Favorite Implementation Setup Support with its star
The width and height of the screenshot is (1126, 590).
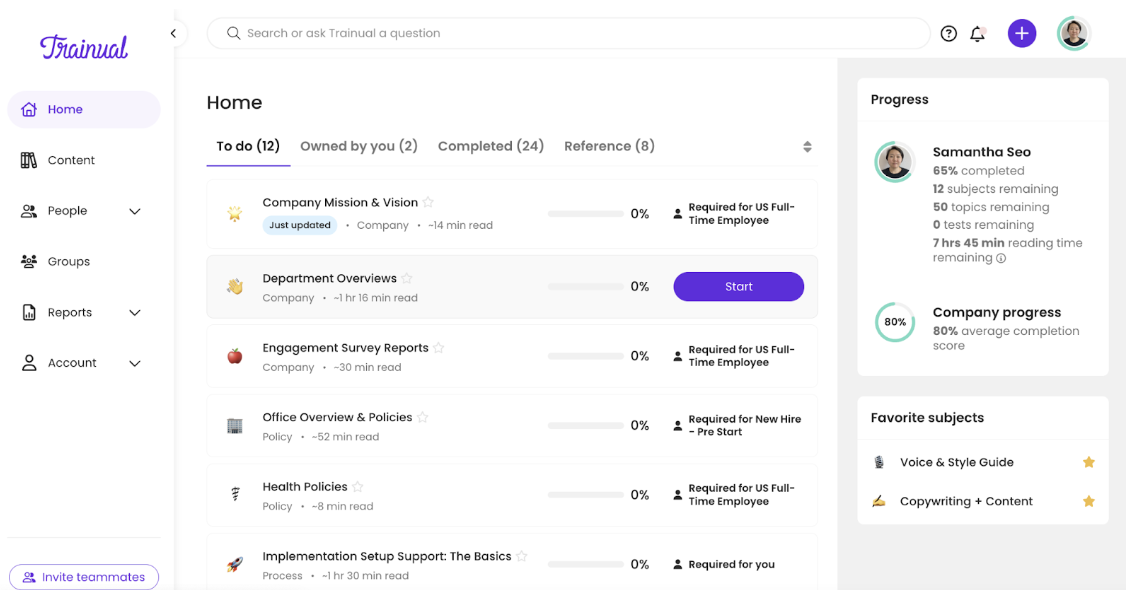tap(522, 556)
